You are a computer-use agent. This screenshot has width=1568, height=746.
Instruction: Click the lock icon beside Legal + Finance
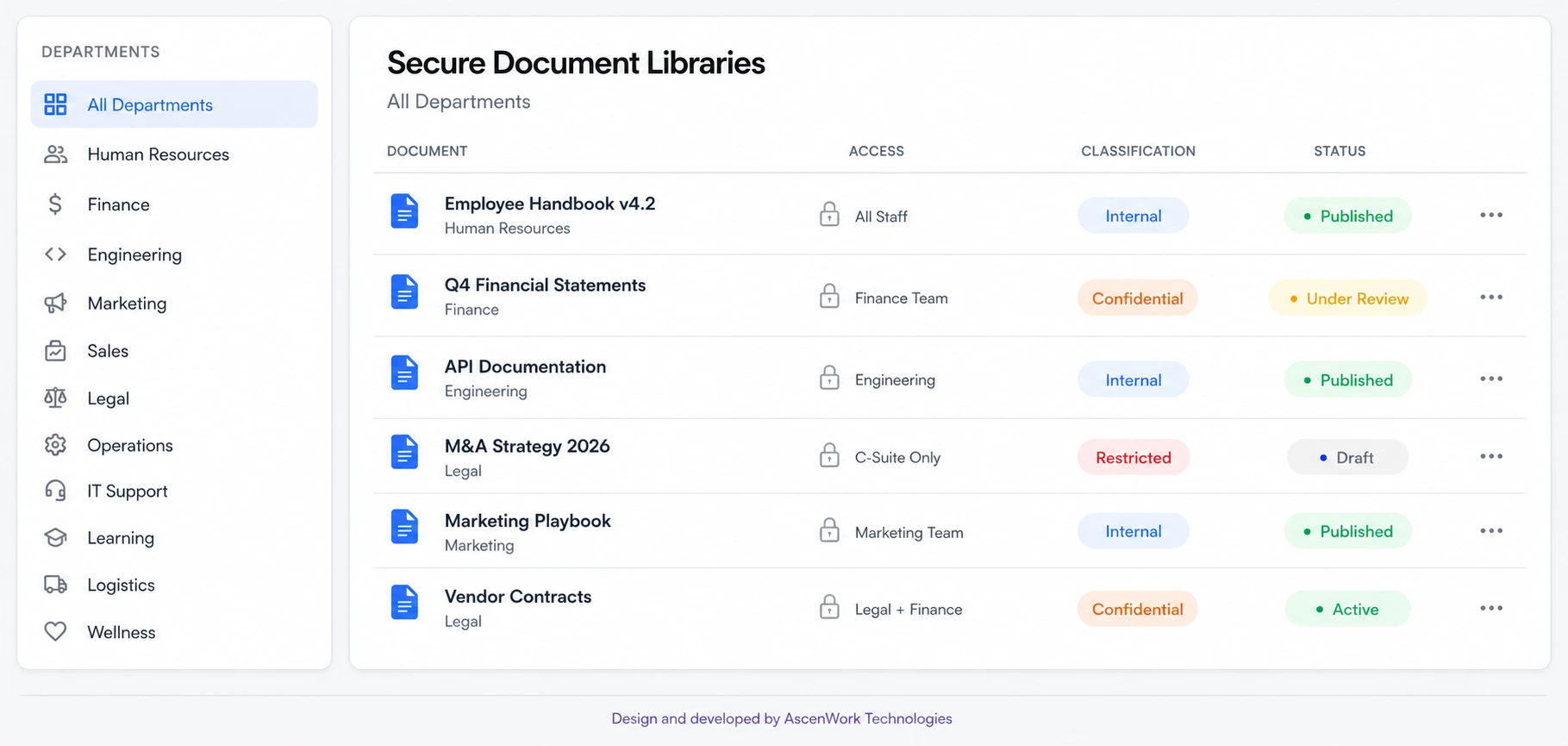[x=829, y=607]
